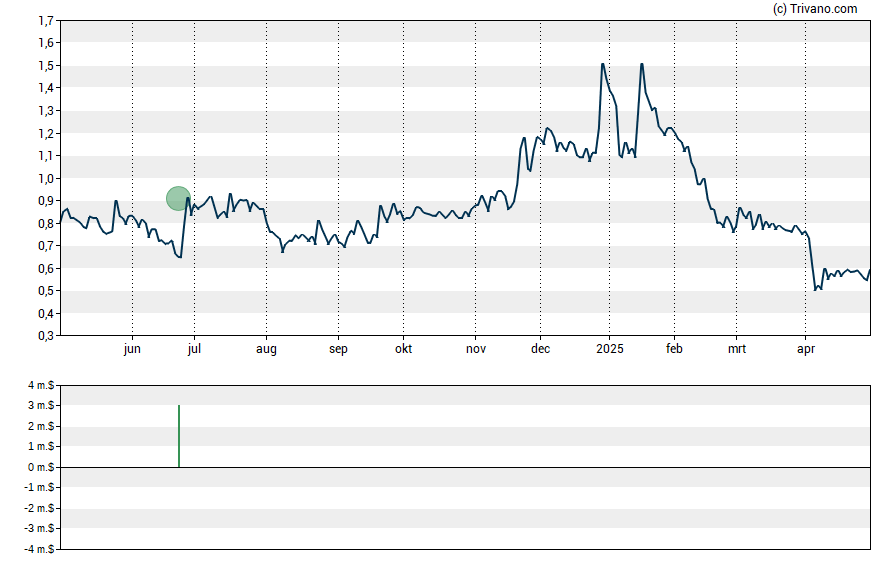Click the '1,0' price axis label
The width and height of the screenshot is (888, 565).
point(46,178)
